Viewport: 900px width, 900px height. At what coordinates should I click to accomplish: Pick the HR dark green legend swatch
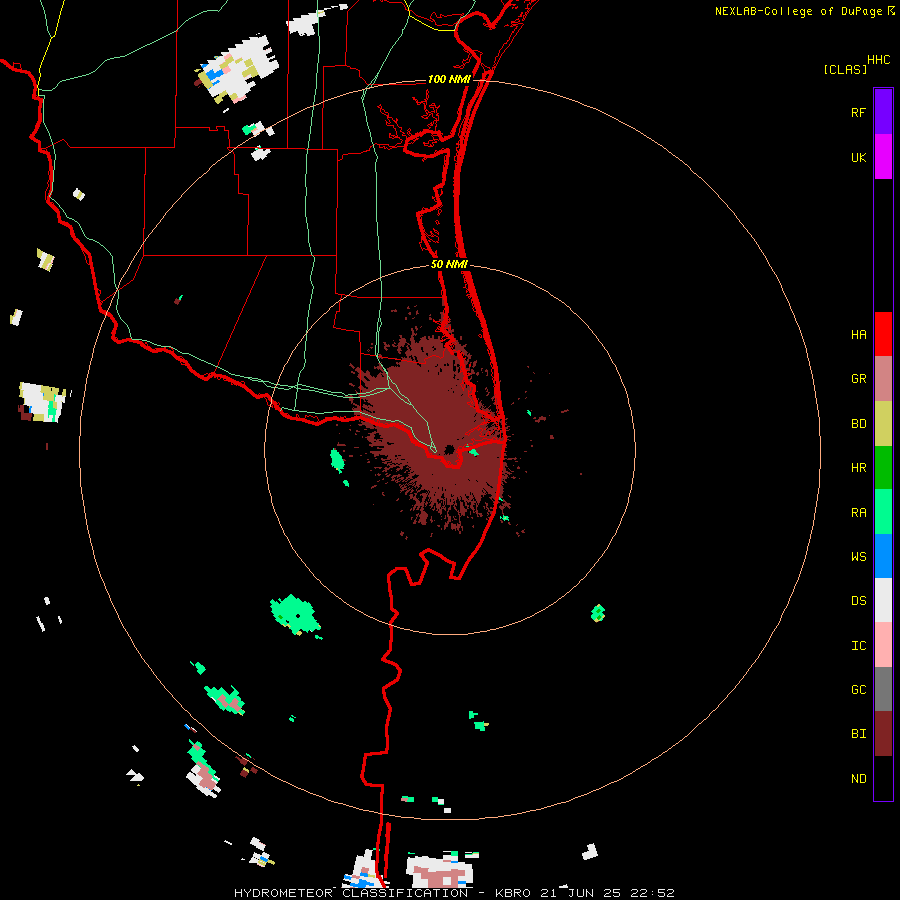click(883, 468)
